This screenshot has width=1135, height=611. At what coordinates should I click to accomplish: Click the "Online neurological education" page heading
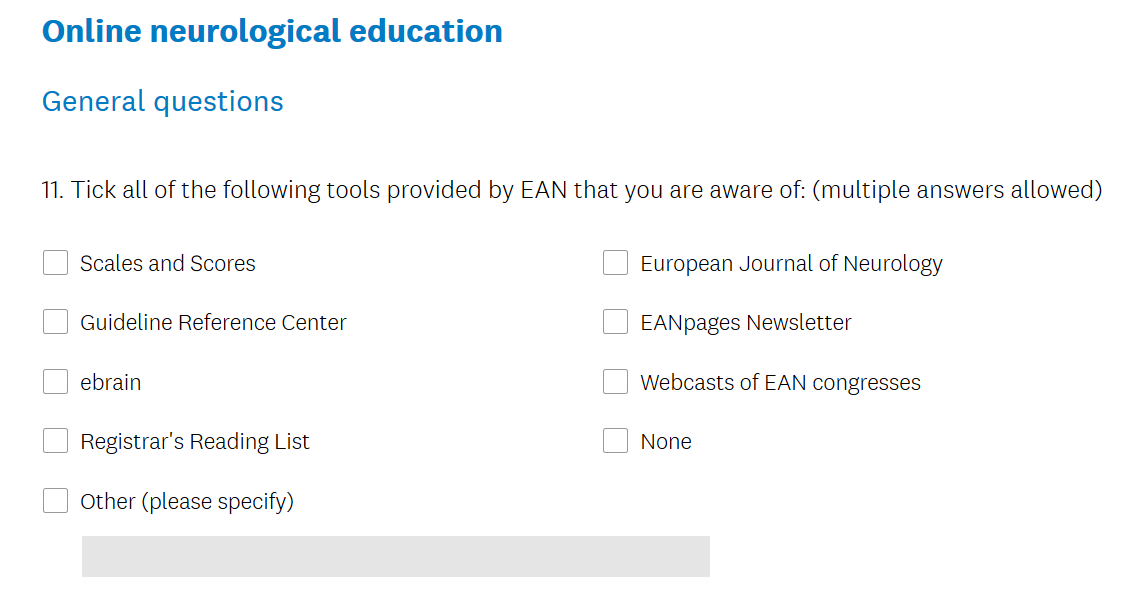[272, 31]
